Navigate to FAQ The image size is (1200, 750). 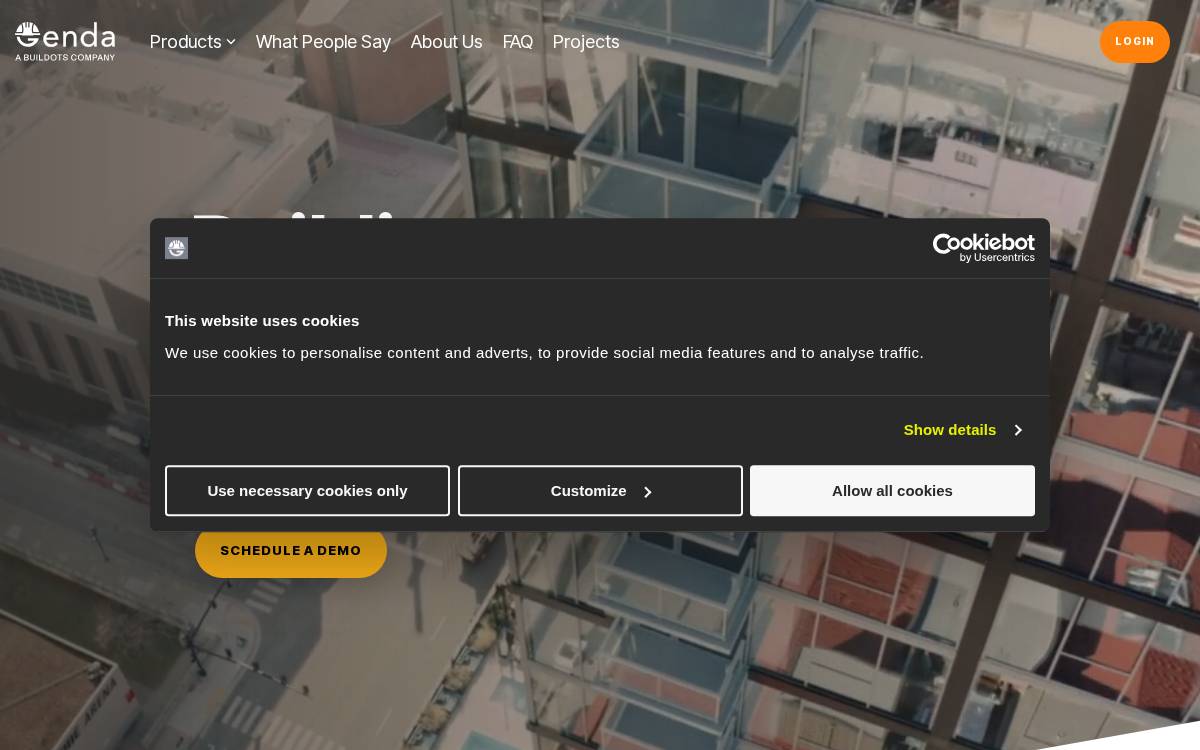point(517,42)
